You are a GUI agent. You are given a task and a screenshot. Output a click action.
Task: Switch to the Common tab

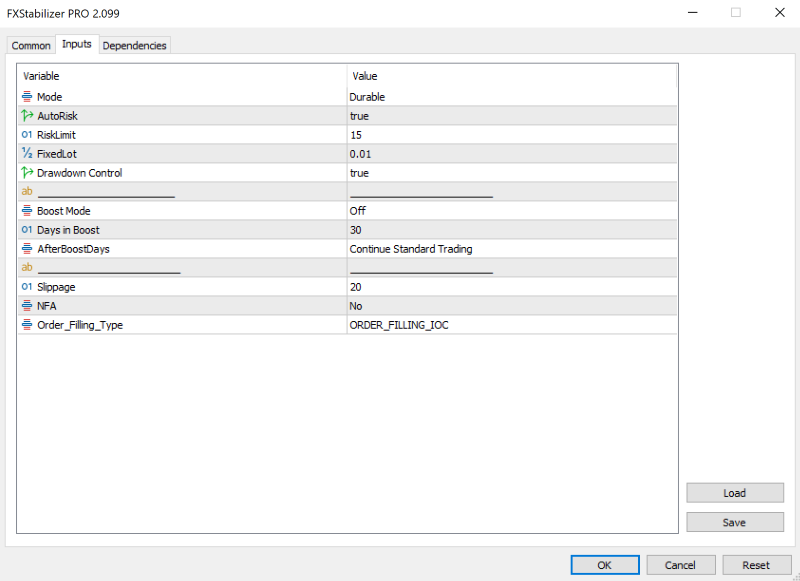pyautogui.click(x=31, y=45)
